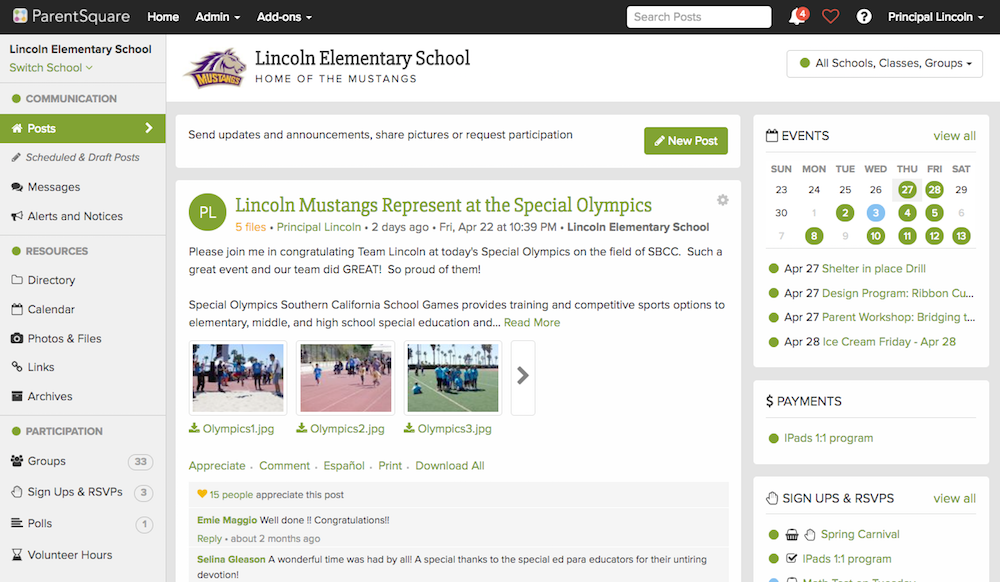The width and height of the screenshot is (1000, 582).
Task: Click the Mustangs school logo
Action: tap(216, 68)
